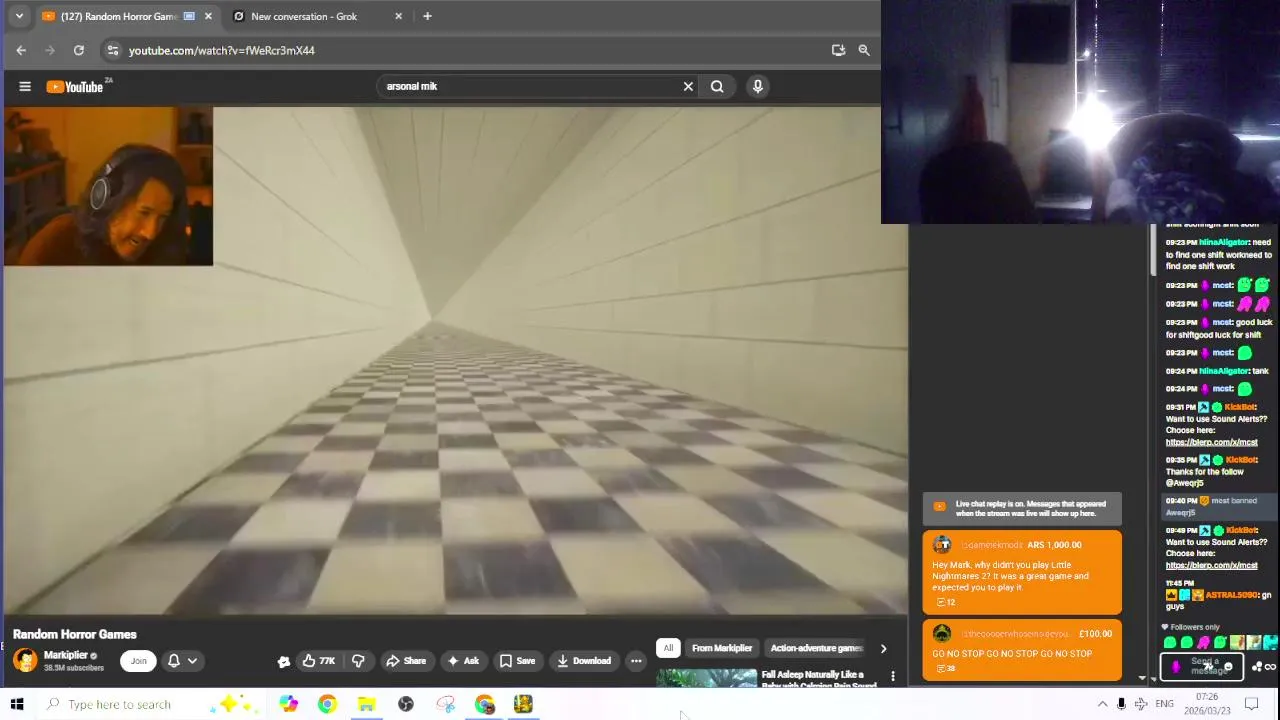This screenshot has width=1280, height=720.
Task: Open the ENG language switcher
Action: click(x=1165, y=704)
